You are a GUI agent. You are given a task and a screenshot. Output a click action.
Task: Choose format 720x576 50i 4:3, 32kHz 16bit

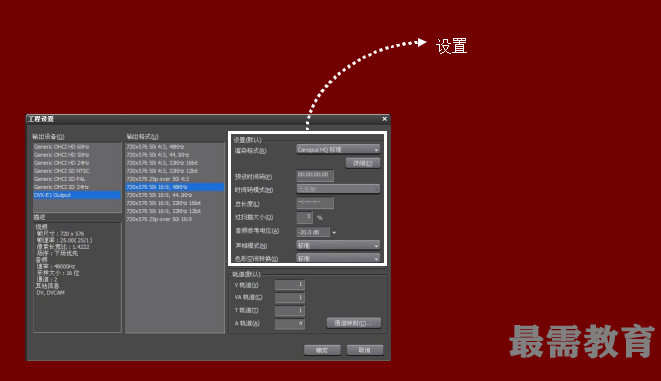(x=175, y=163)
